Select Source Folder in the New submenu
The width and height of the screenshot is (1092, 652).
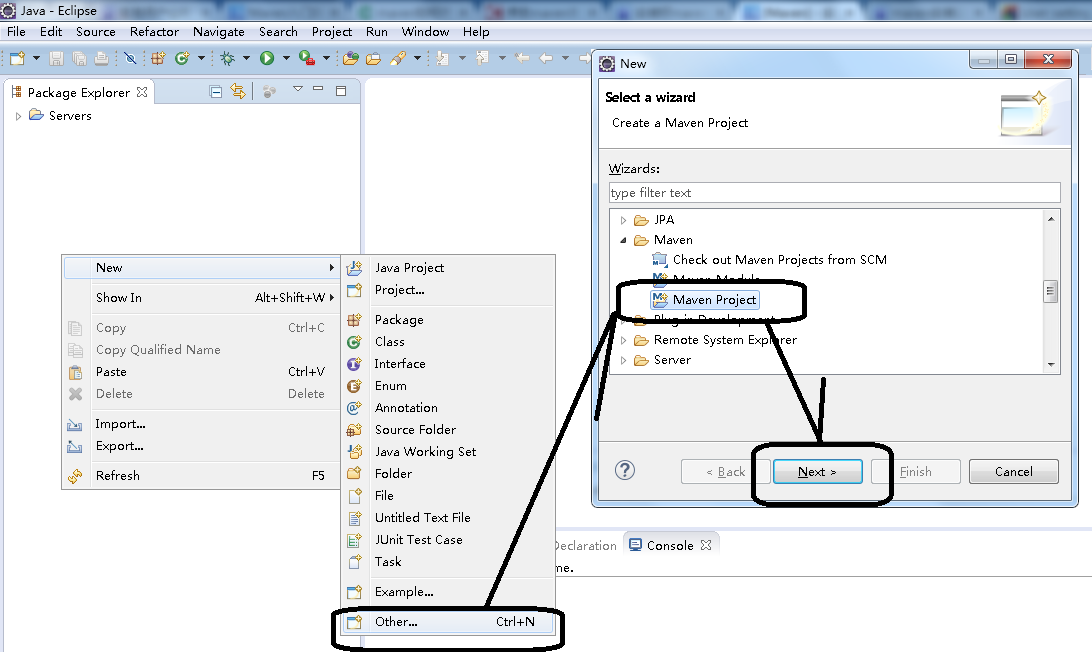[448, 430]
